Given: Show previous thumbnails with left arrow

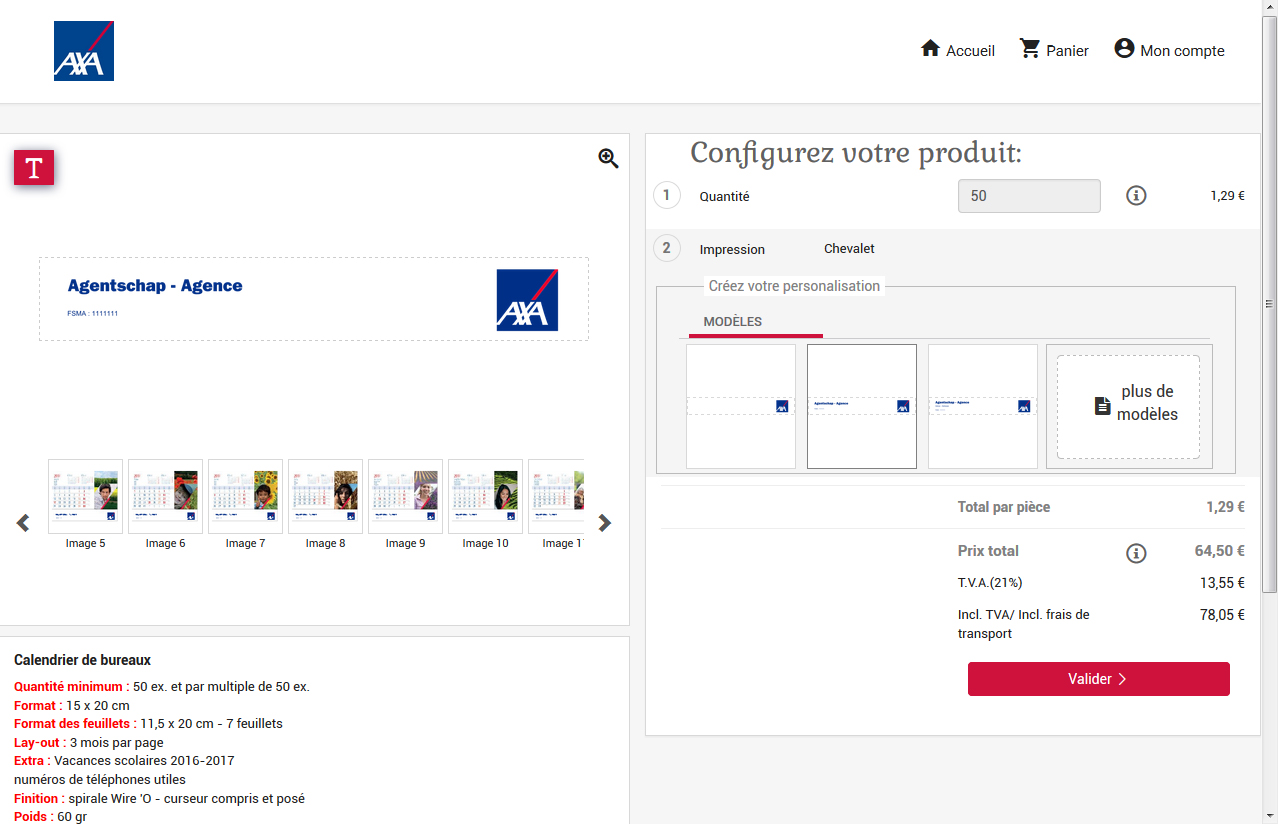Looking at the screenshot, I should tap(23, 522).
